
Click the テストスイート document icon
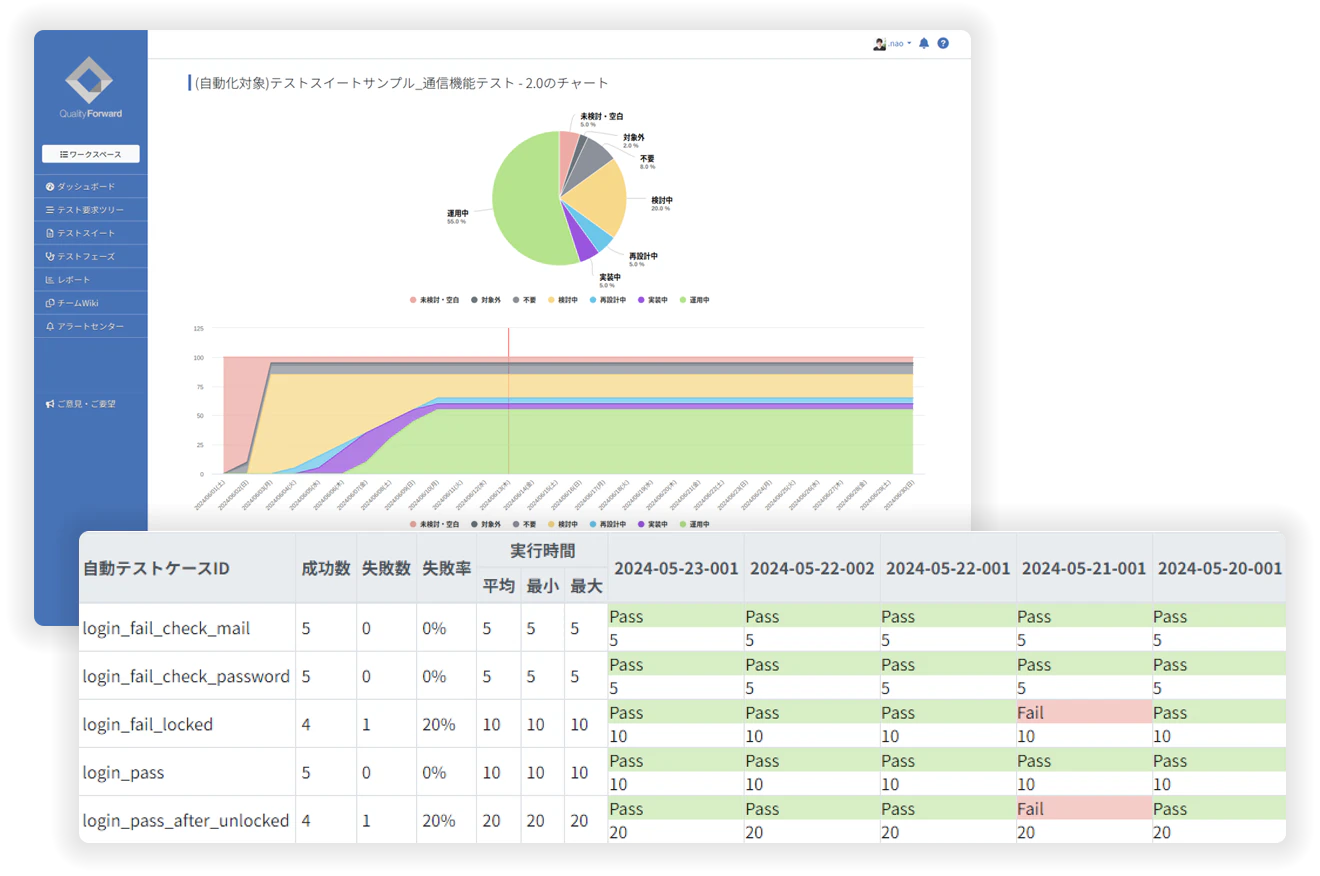(50, 233)
